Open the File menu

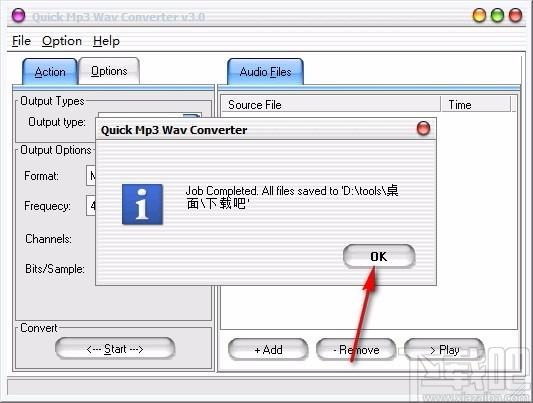click(x=21, y=41)
